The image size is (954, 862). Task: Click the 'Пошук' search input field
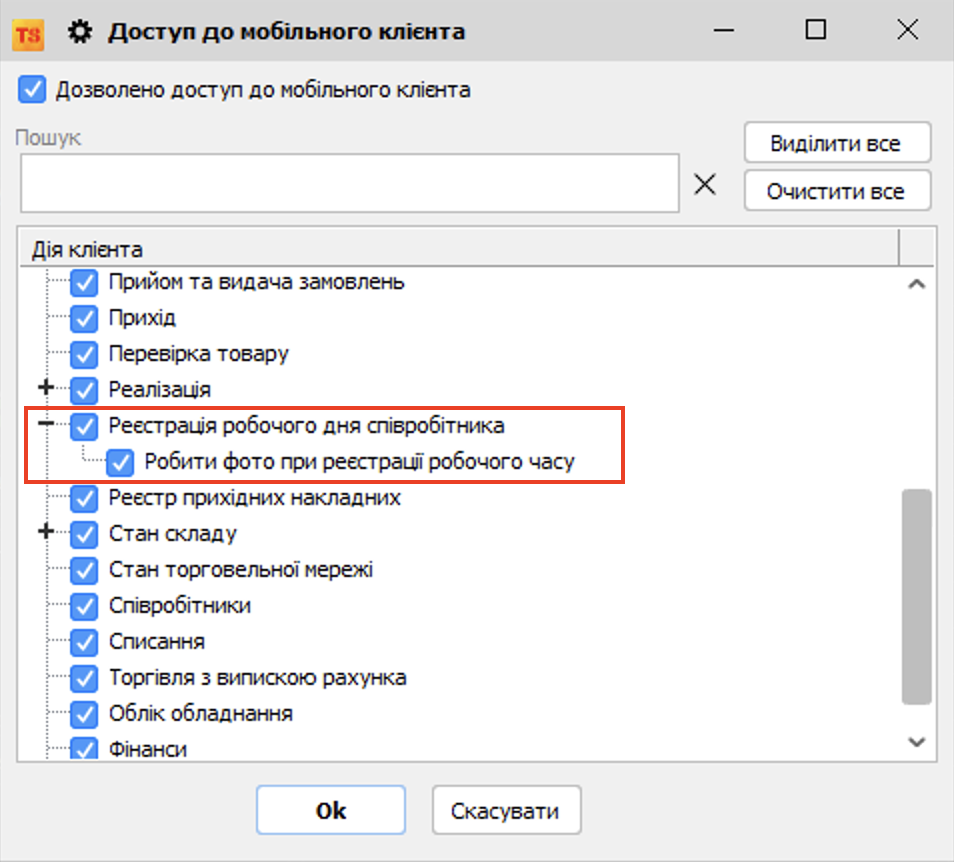(350, 183)
